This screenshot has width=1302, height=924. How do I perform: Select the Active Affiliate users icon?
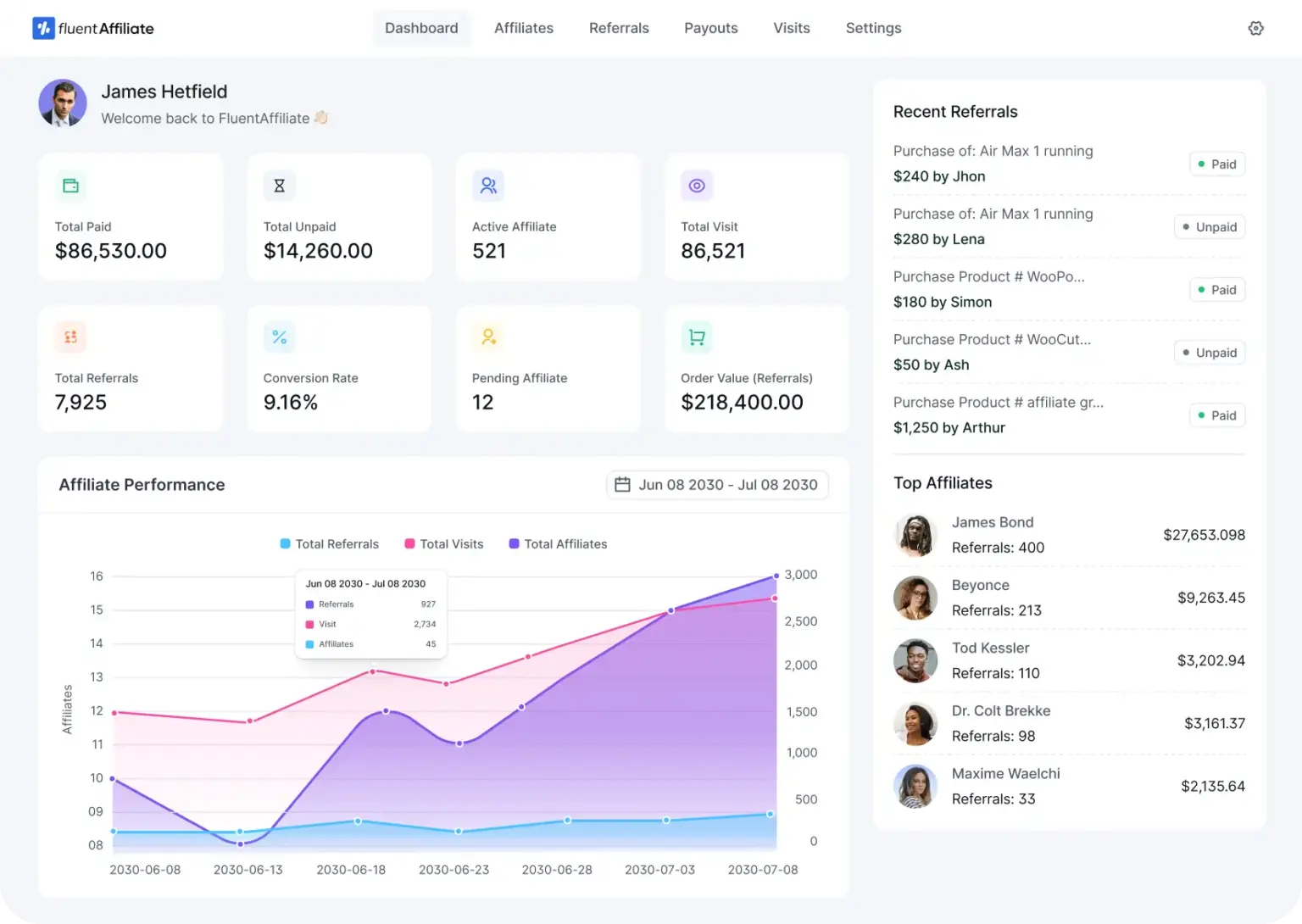pos(487,185)
